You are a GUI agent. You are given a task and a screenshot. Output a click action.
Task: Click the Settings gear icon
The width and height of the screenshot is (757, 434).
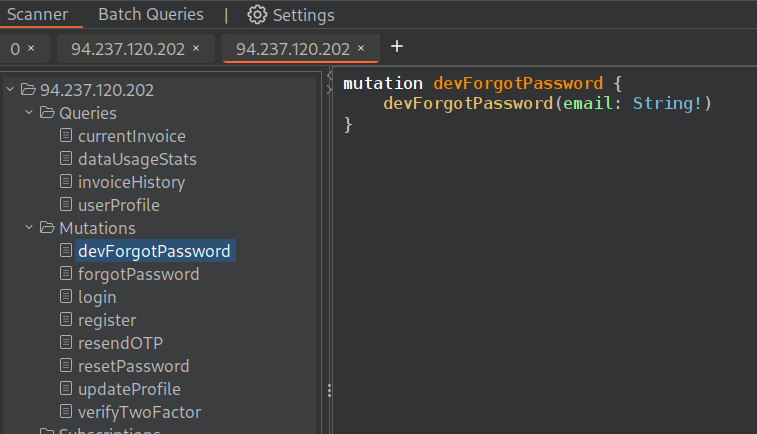coord(258,15)
